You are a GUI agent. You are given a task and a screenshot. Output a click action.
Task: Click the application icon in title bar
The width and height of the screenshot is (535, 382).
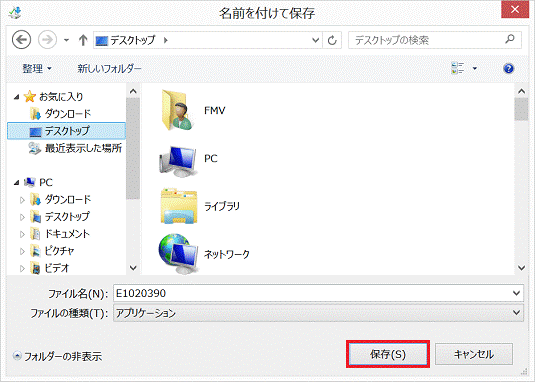point(15,13)
